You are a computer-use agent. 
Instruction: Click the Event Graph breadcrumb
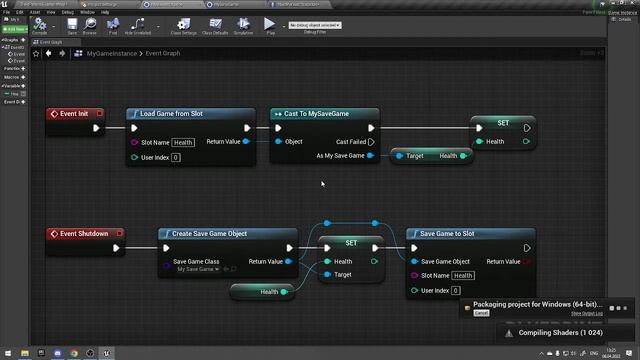pos(162,53)
